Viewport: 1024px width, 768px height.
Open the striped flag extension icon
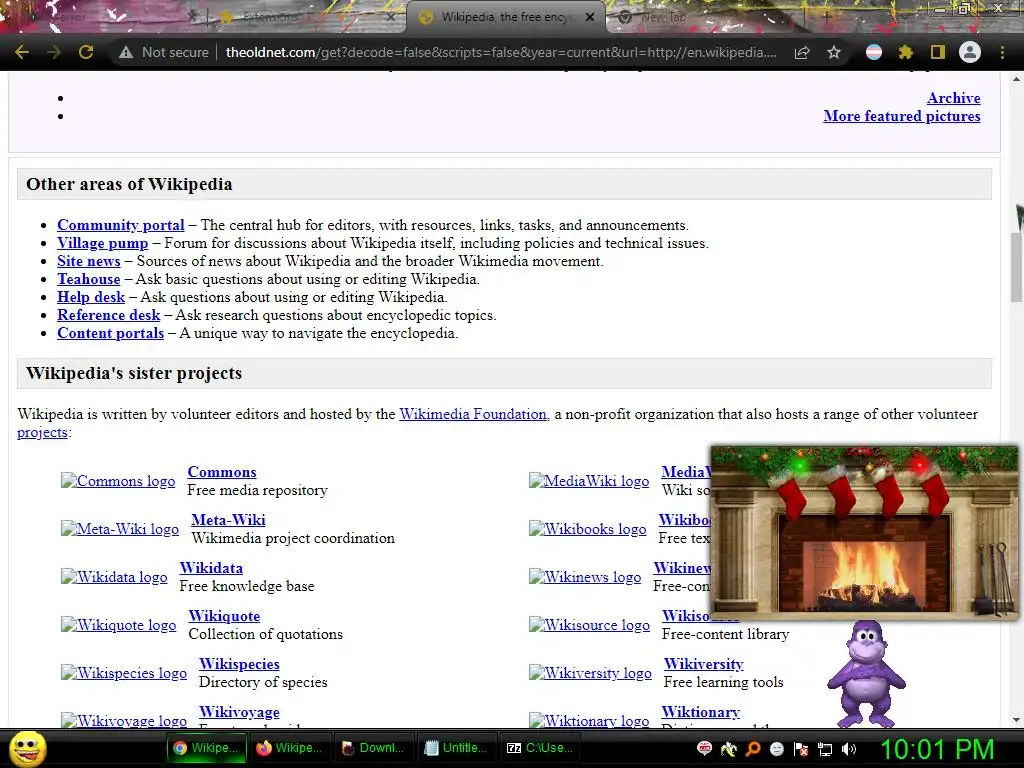[874, 52]
